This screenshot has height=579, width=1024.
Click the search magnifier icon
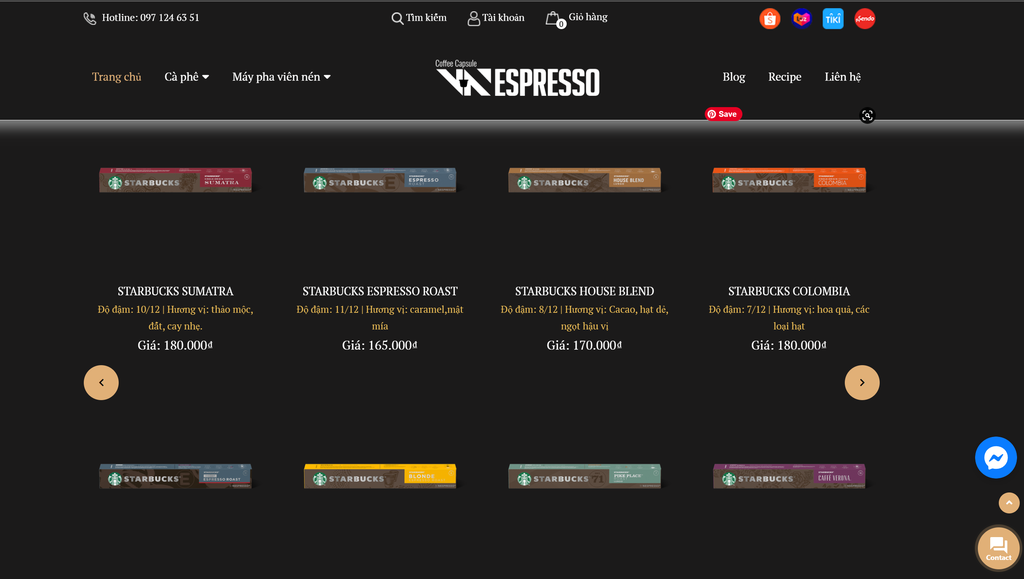397,18
